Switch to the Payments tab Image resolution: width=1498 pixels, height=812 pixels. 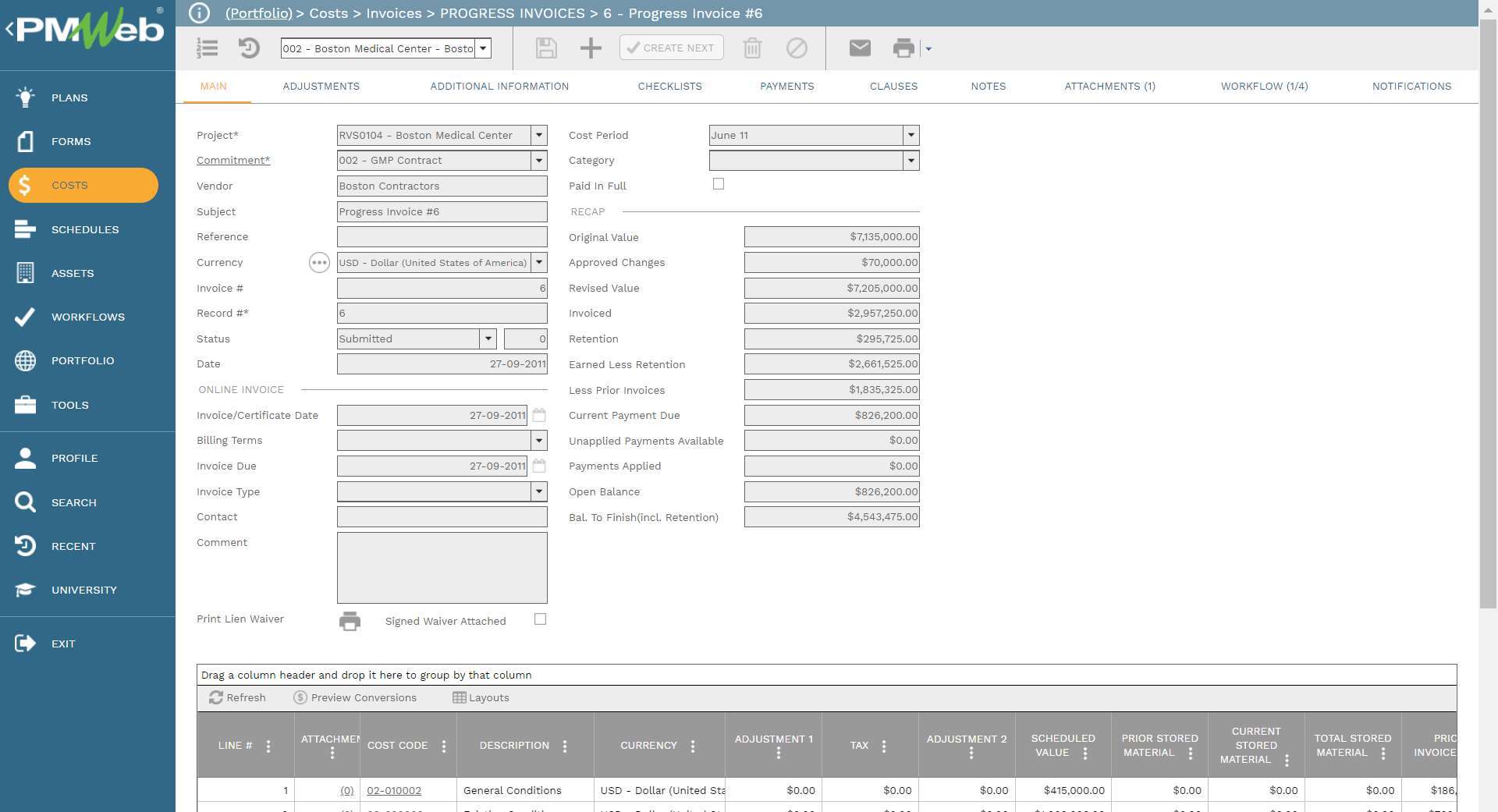[x=787, y=87]
